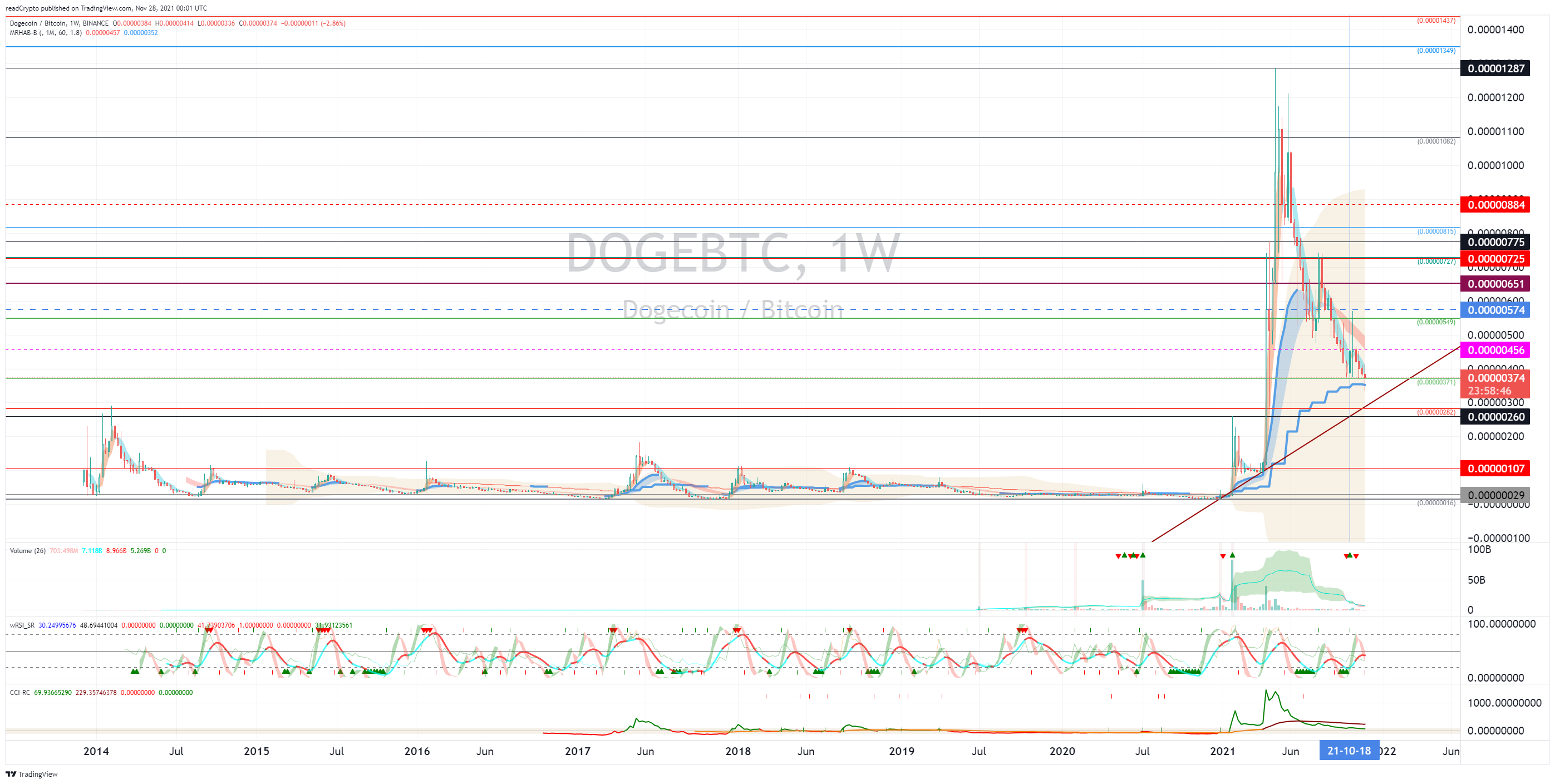Click the 0.00001100 price axis tick

point(1495,131)
